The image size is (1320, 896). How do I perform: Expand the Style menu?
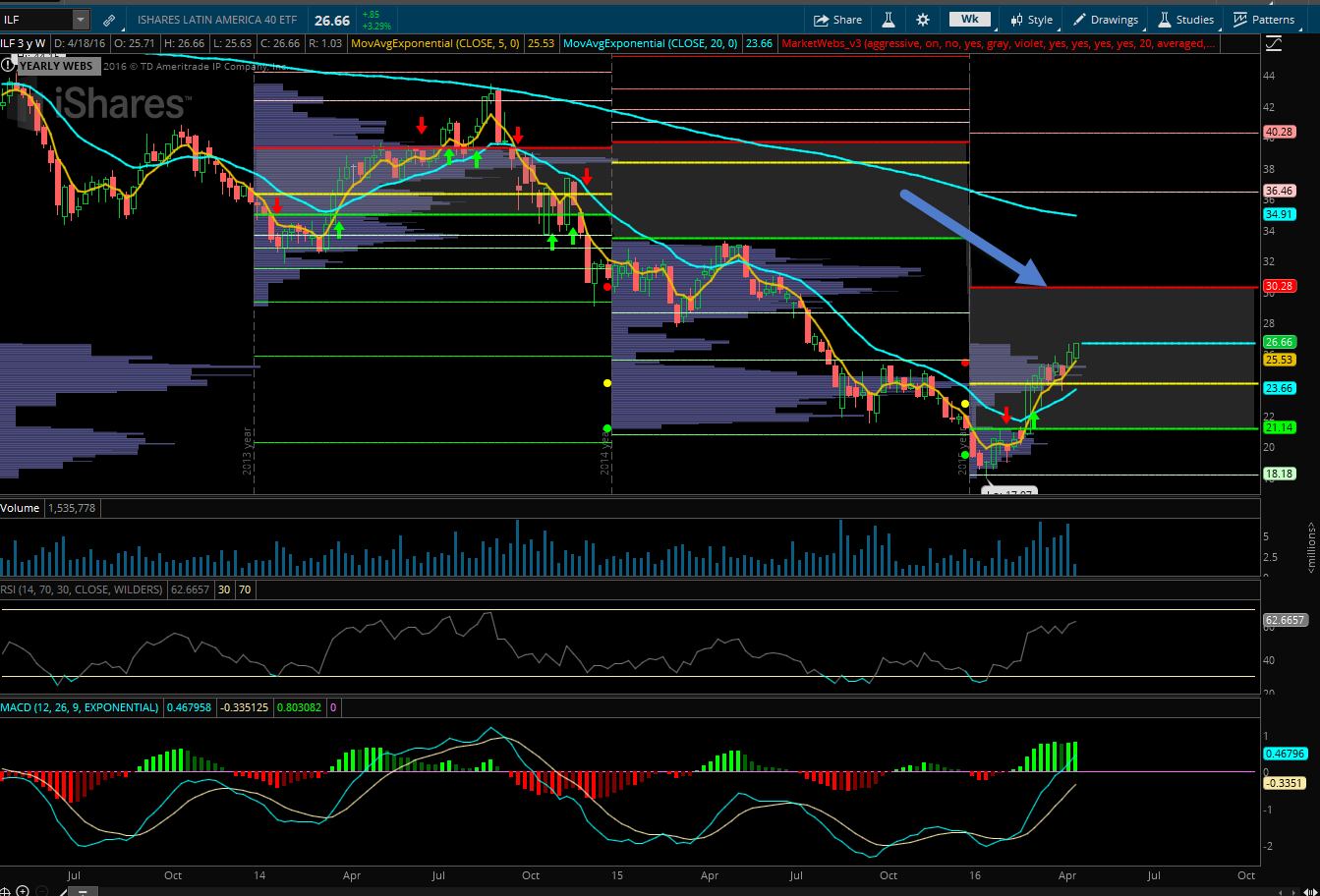click(1030, 20)
